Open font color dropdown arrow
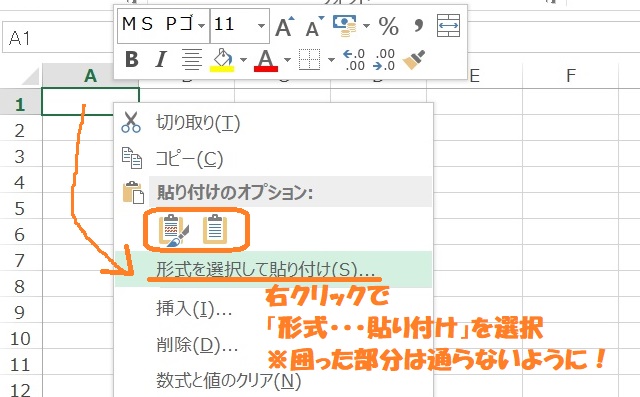Viewport: 640px width, 397px height. click(287, 60)
